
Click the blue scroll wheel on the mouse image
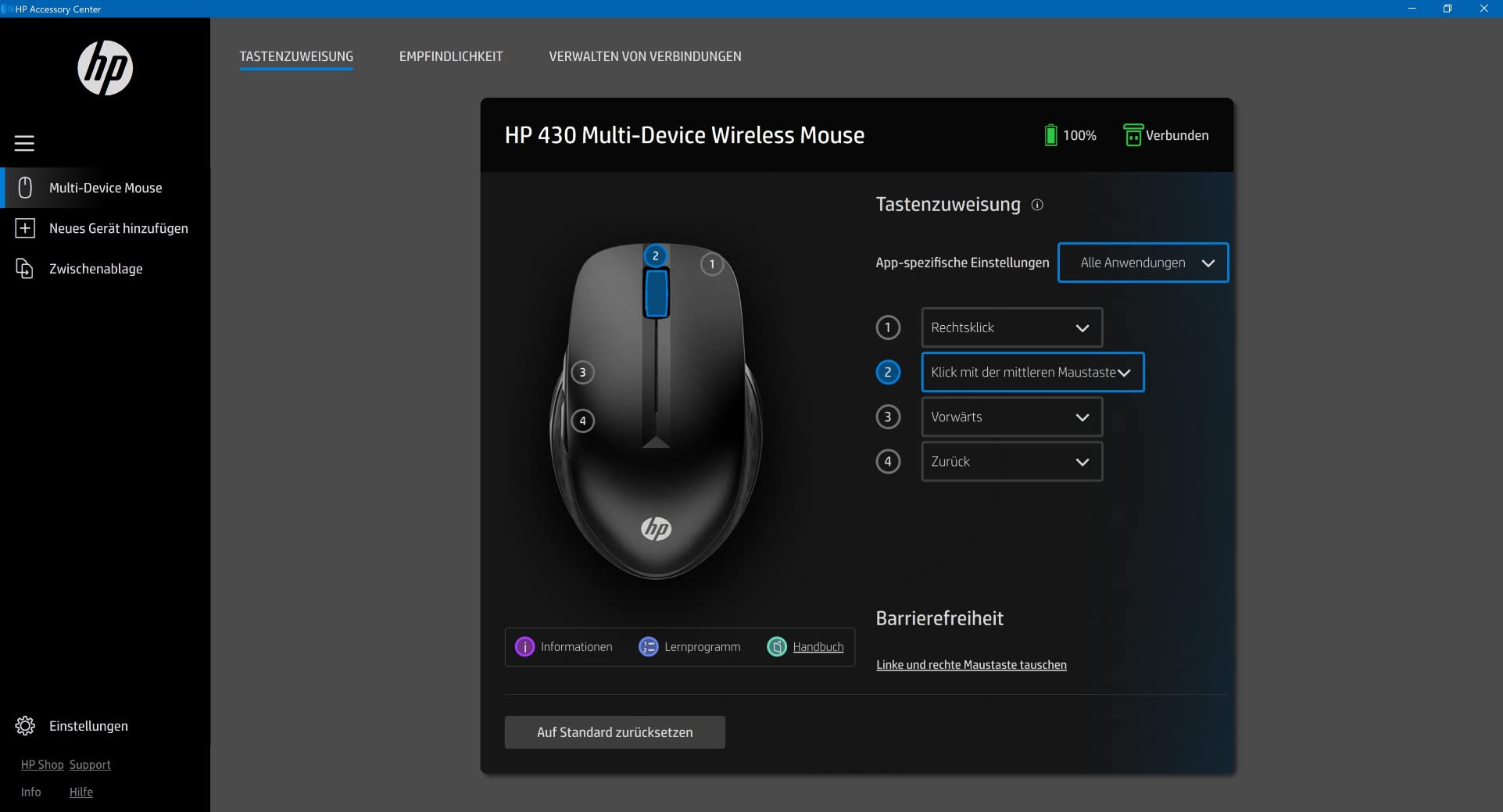656,293
